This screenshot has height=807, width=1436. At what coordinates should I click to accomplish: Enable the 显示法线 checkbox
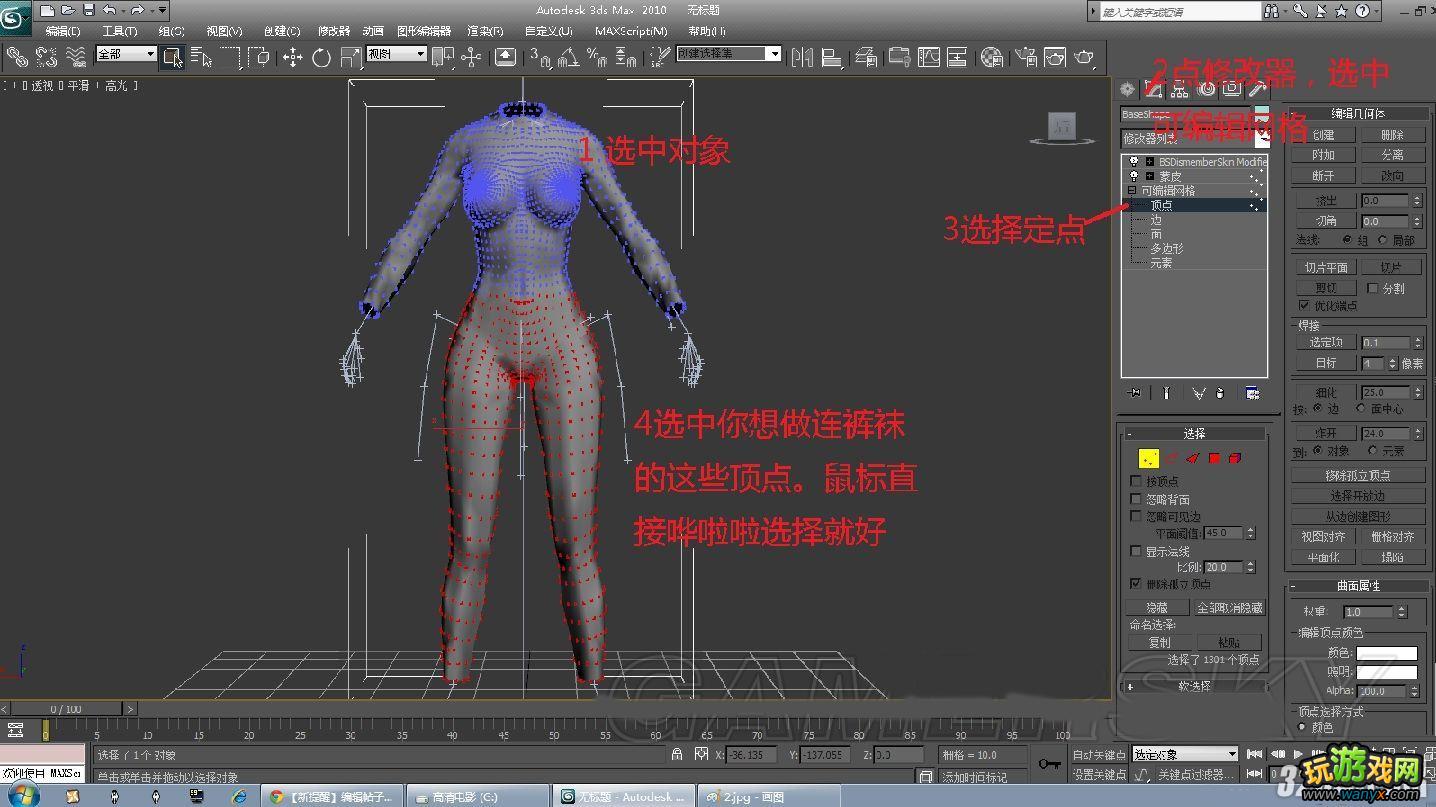pos(1136,551)
